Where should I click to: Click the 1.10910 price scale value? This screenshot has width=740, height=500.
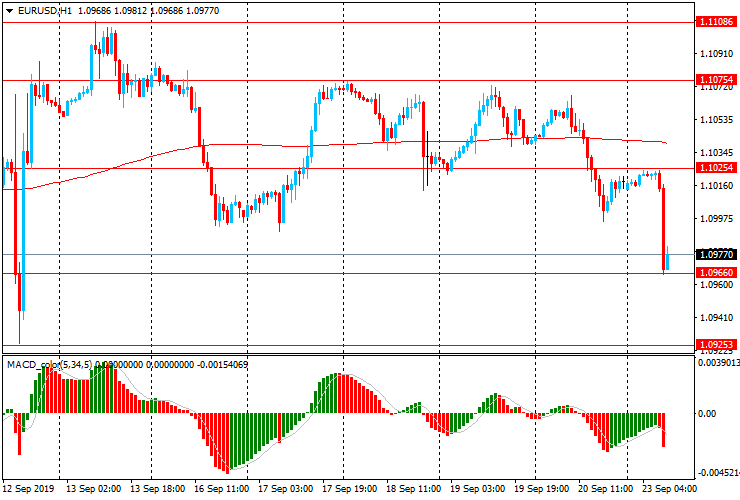(x=716, y=54)
